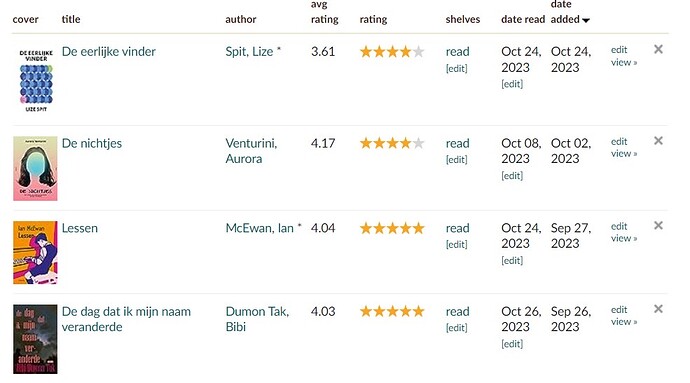Edit date read for De nichtjes

512,176
